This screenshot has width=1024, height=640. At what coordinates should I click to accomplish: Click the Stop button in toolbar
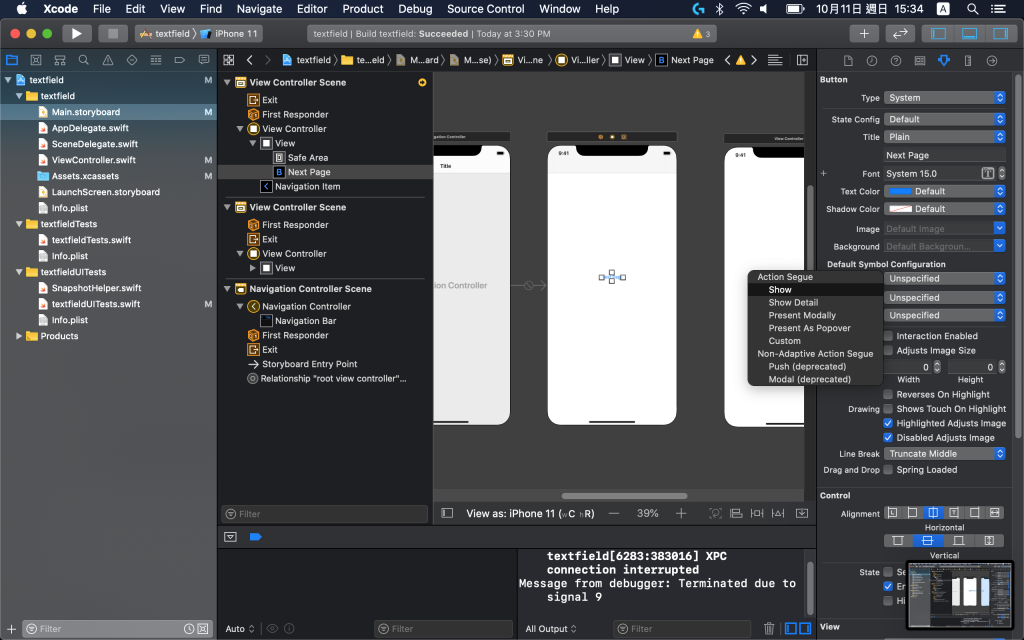[x=113, y=33]
